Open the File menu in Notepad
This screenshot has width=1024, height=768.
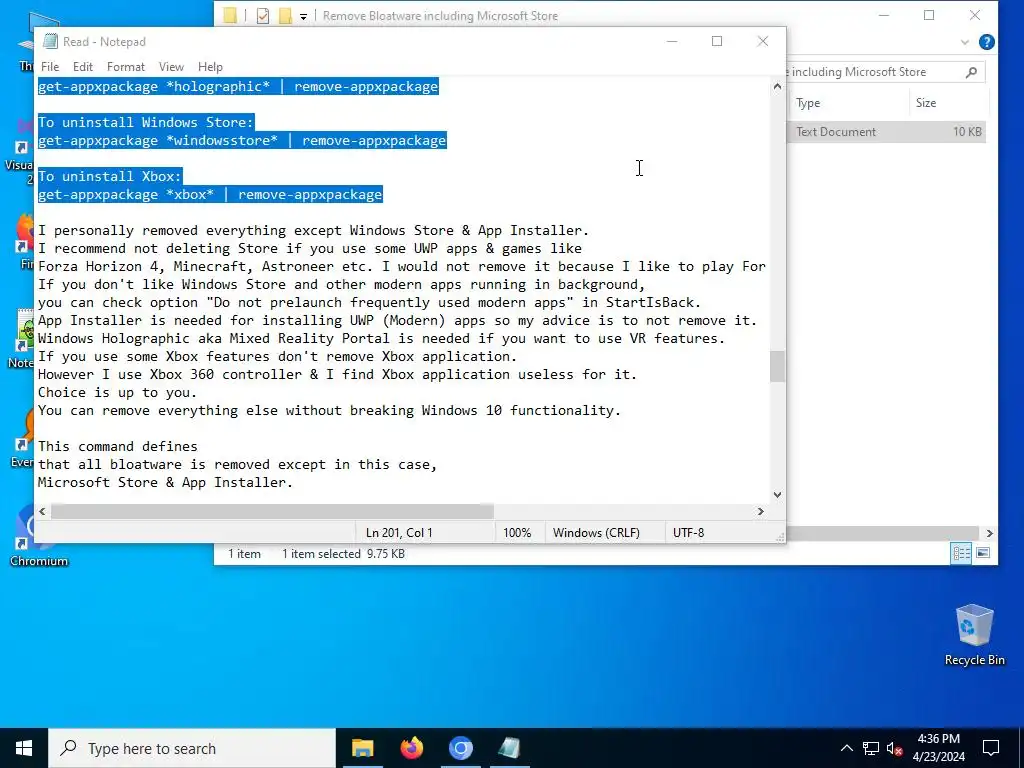[x=50, y=67]
